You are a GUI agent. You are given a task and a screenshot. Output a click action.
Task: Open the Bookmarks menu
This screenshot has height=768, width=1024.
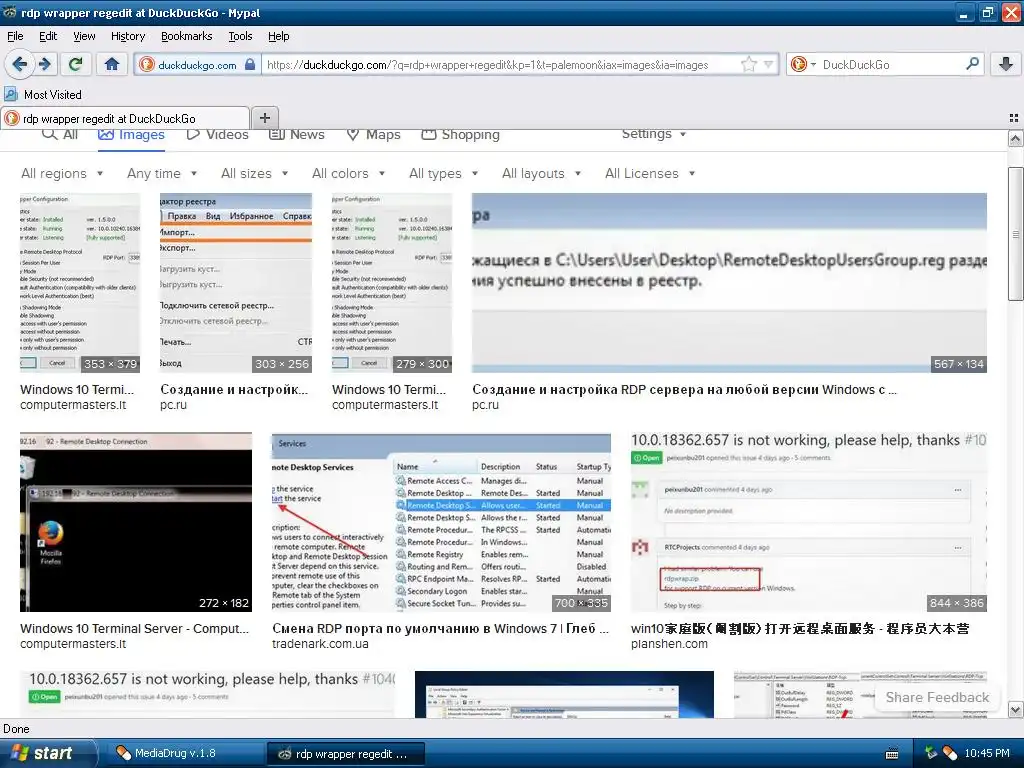coord(187,36)
